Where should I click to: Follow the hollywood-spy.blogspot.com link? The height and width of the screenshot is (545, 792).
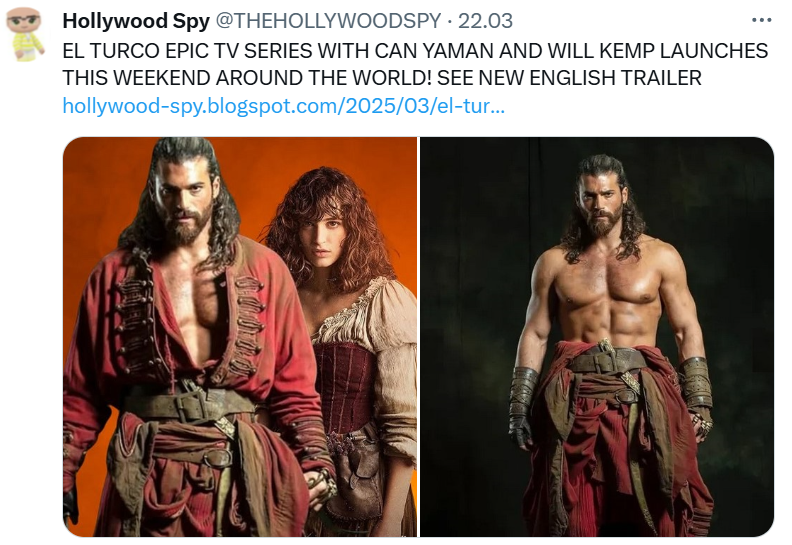[283, 106]
